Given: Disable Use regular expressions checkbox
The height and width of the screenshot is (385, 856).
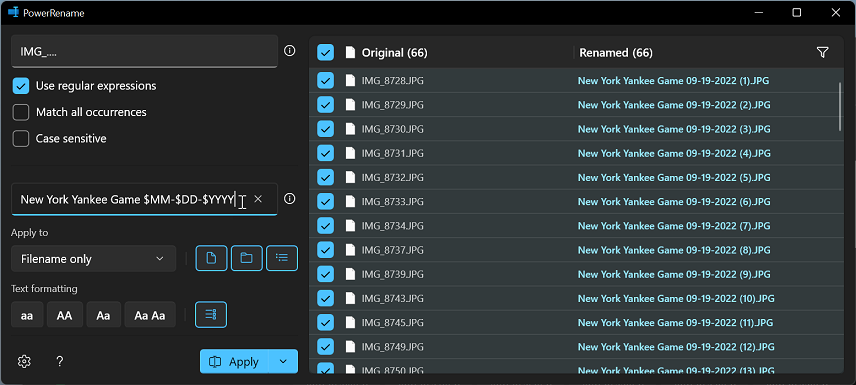Looking at the screenshot, I should (x=21, y=86).
